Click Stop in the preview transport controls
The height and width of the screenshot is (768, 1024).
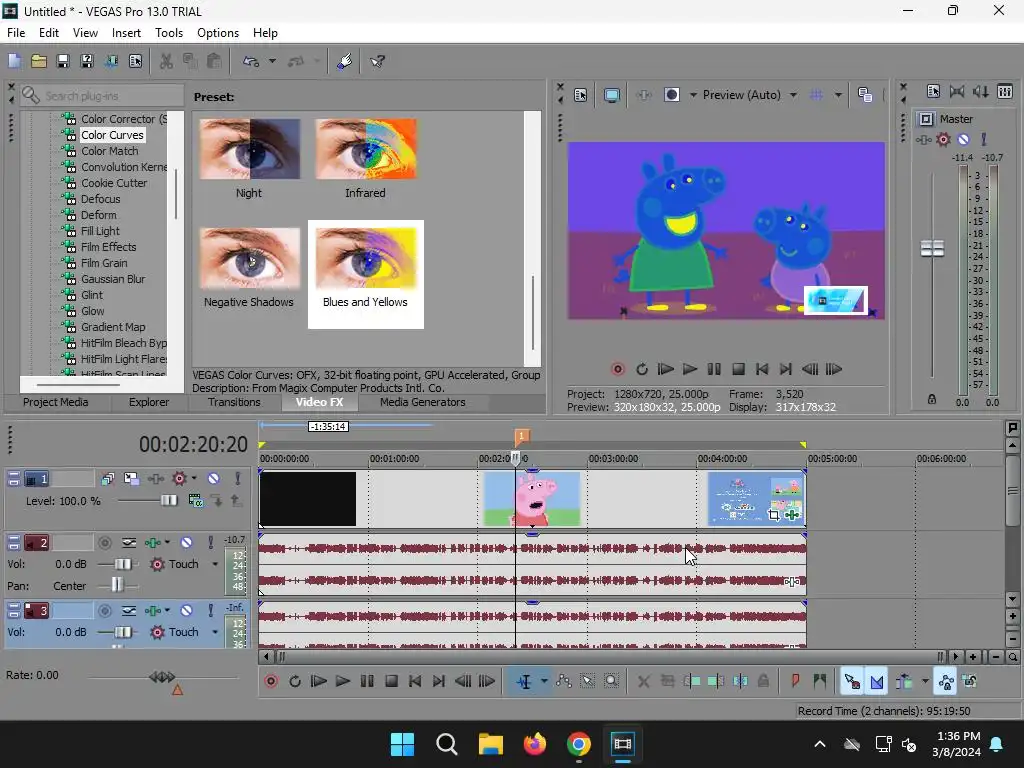click(738, 370)
